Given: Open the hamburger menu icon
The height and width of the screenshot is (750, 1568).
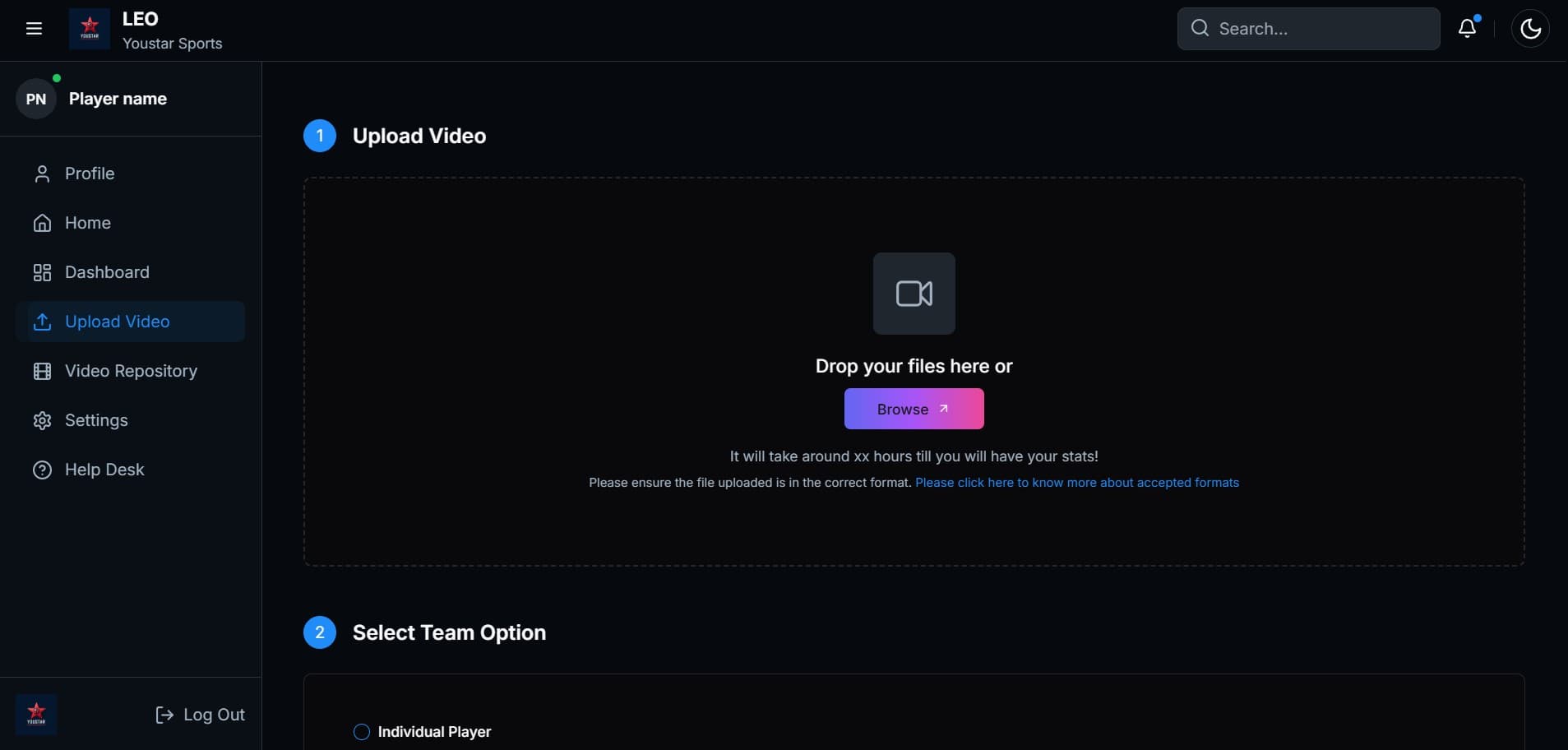Looking at the screenshot, I should 34,29.
